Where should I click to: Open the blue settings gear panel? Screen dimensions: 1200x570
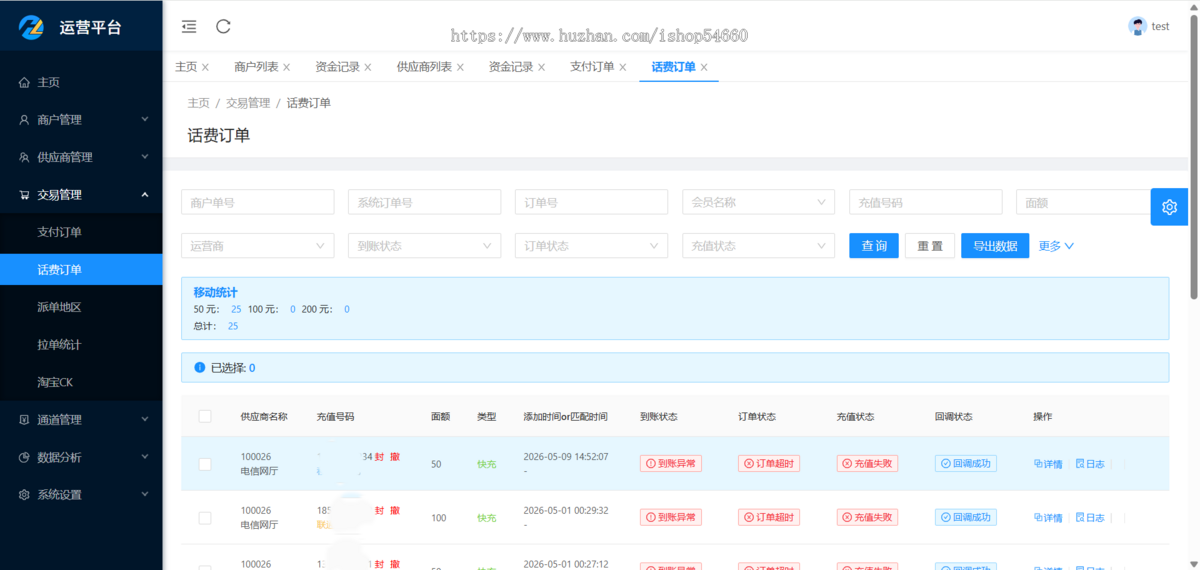click(1169, 207)
